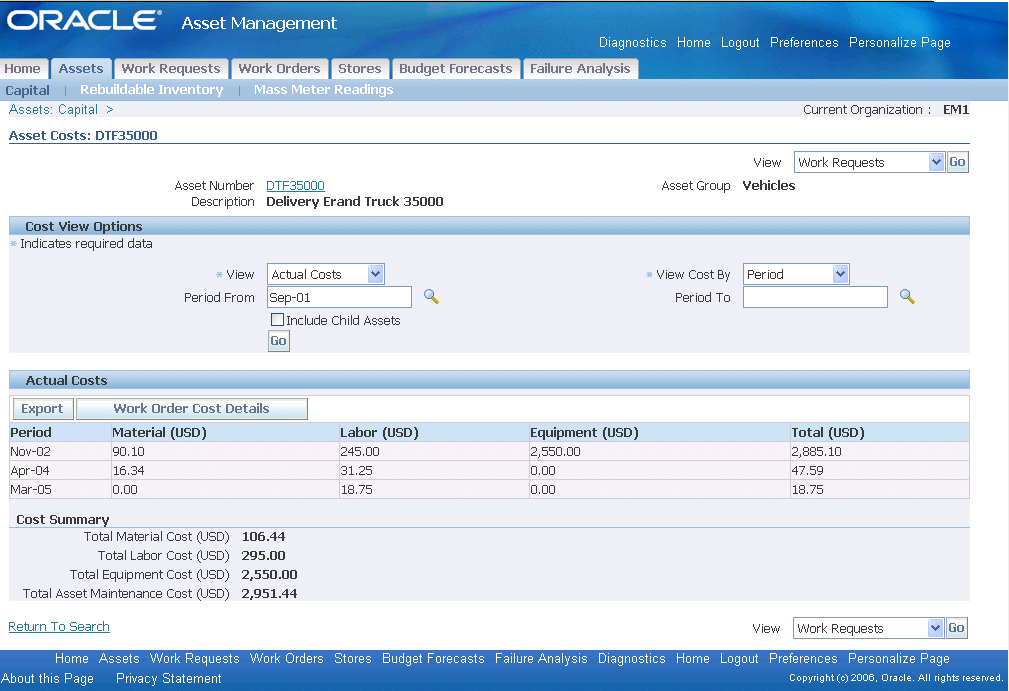Export the actual costs table
Viewport: 1009px width, 691px height.
point(42,409)
